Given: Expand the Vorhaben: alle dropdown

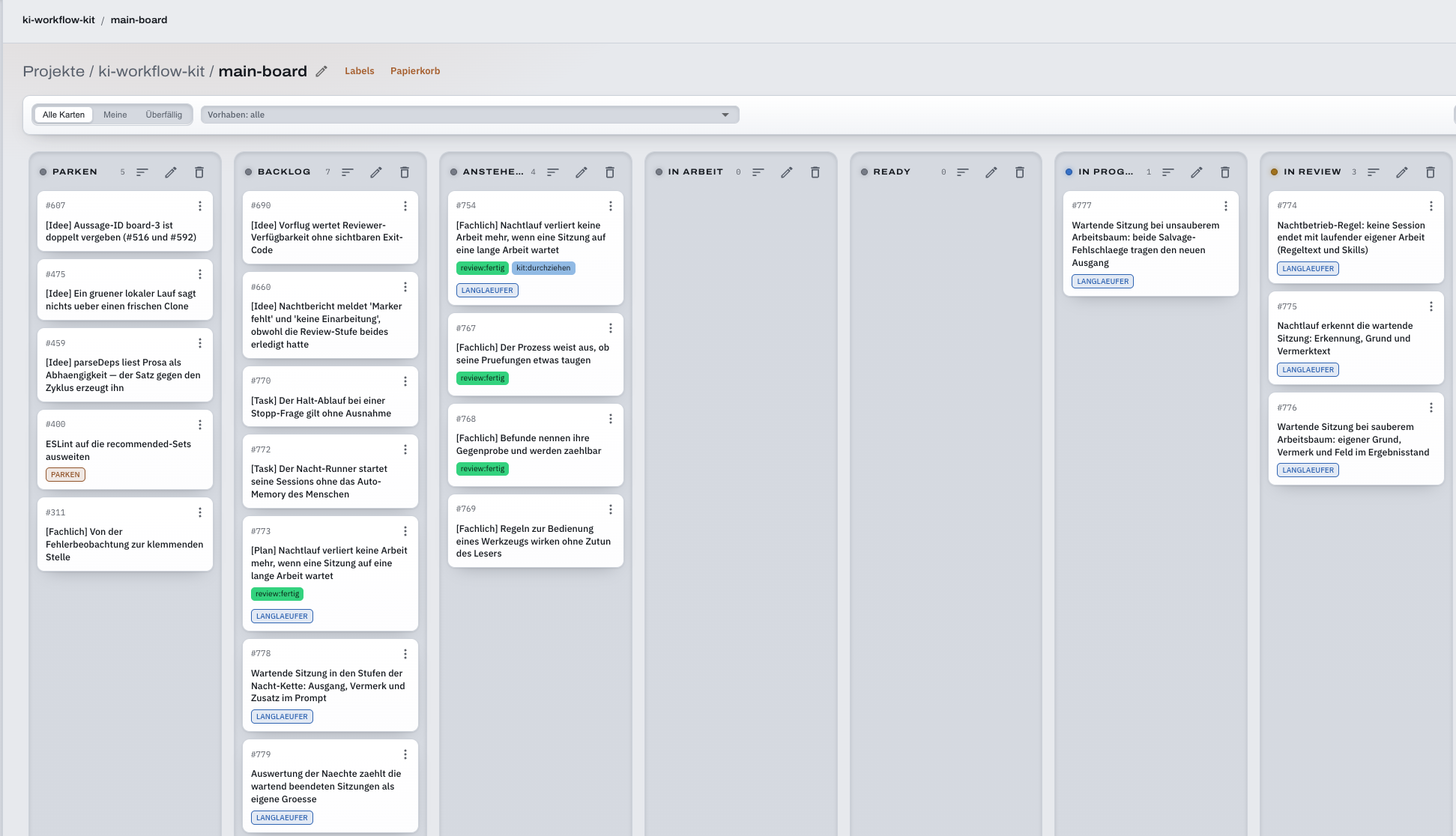Looking at the screenshot, I should [470, 115].
